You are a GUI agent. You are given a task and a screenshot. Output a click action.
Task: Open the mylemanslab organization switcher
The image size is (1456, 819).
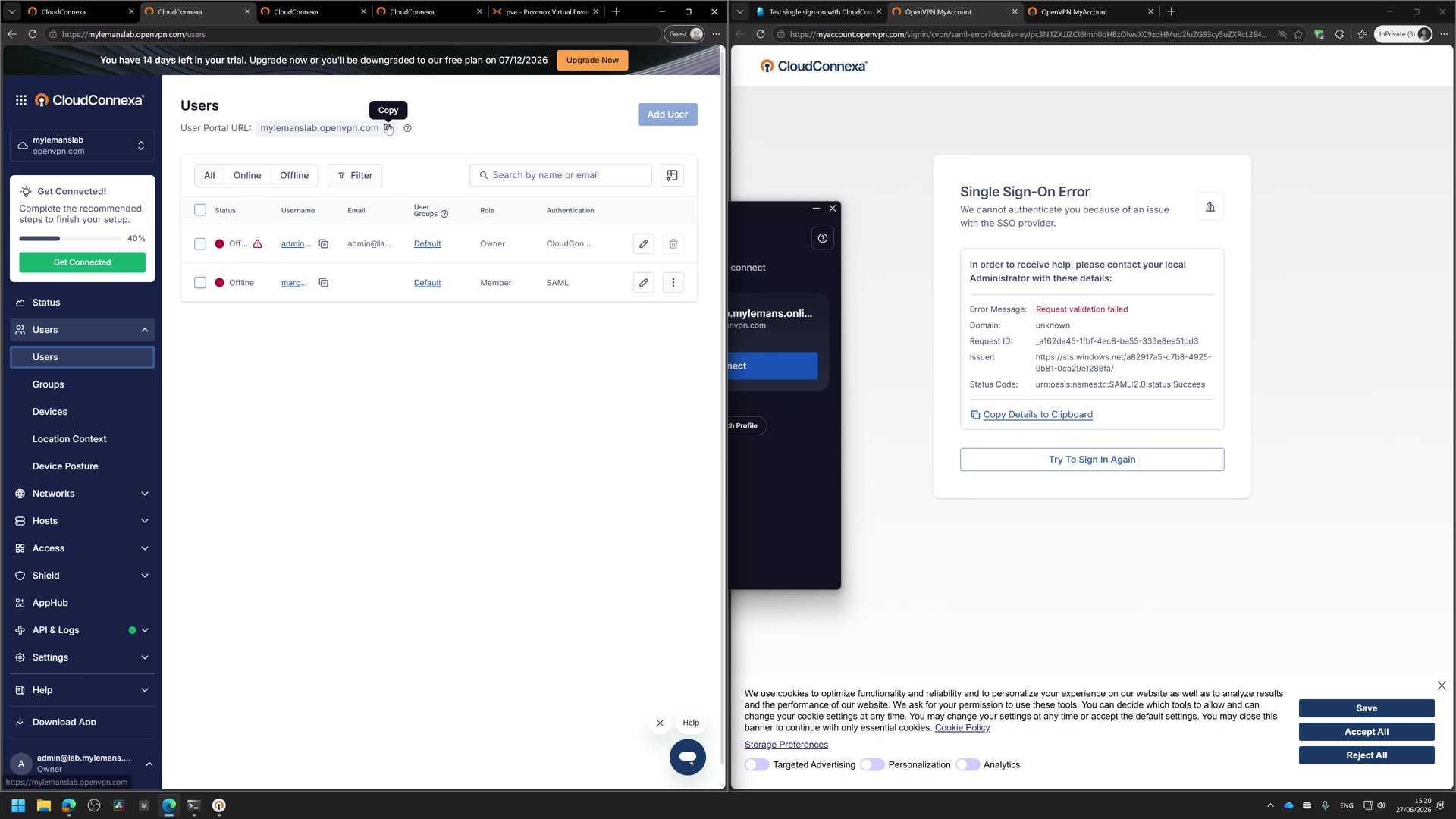pos(82,146)
